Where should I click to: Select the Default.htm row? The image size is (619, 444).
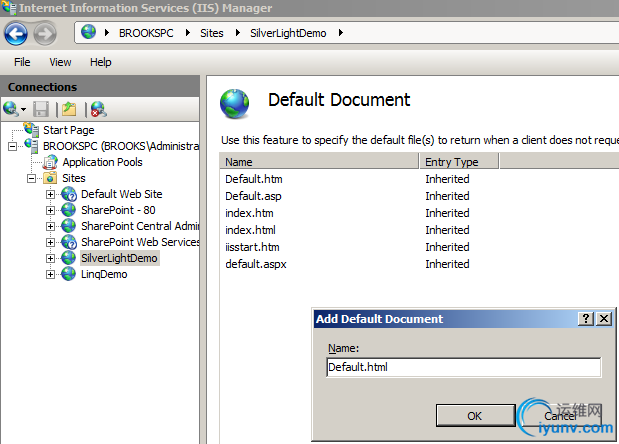[419, 179]
